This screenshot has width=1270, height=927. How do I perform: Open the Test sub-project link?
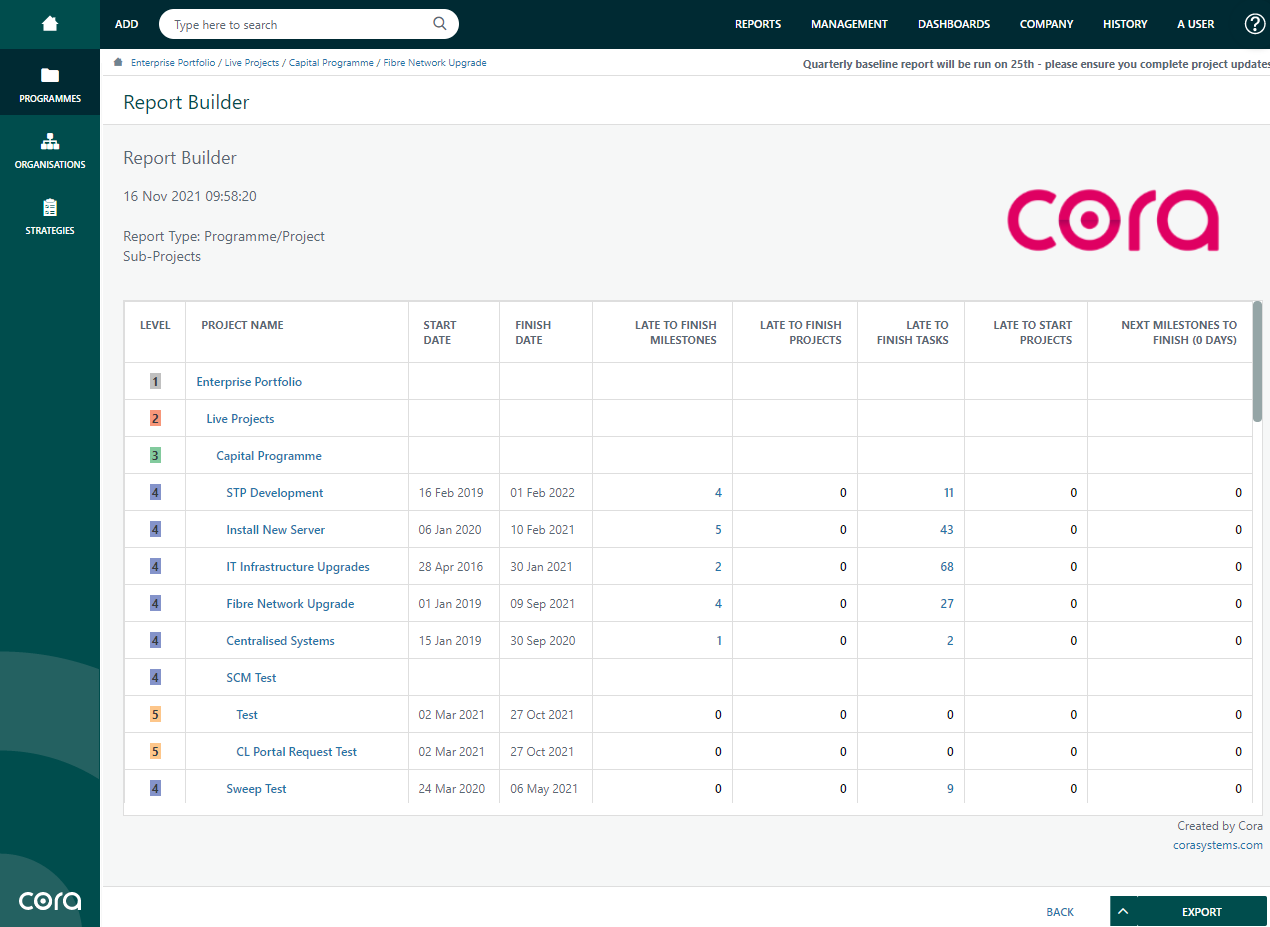pos(247,715)
